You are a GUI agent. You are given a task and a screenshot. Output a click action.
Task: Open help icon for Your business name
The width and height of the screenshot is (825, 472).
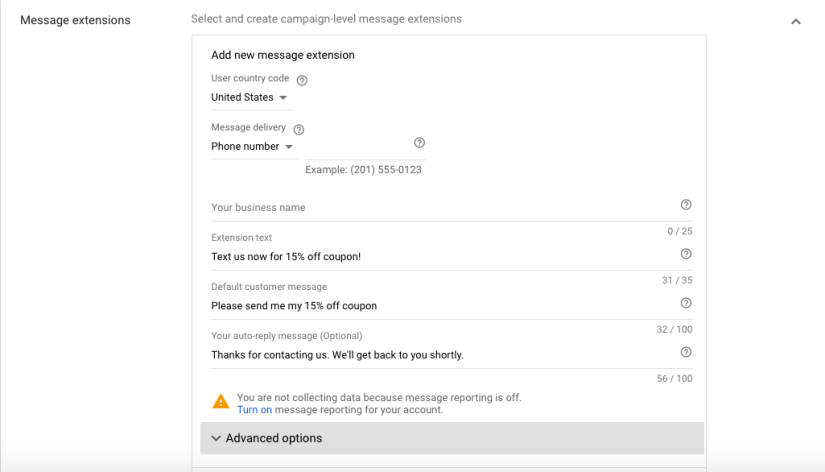[x=686, y=205]
